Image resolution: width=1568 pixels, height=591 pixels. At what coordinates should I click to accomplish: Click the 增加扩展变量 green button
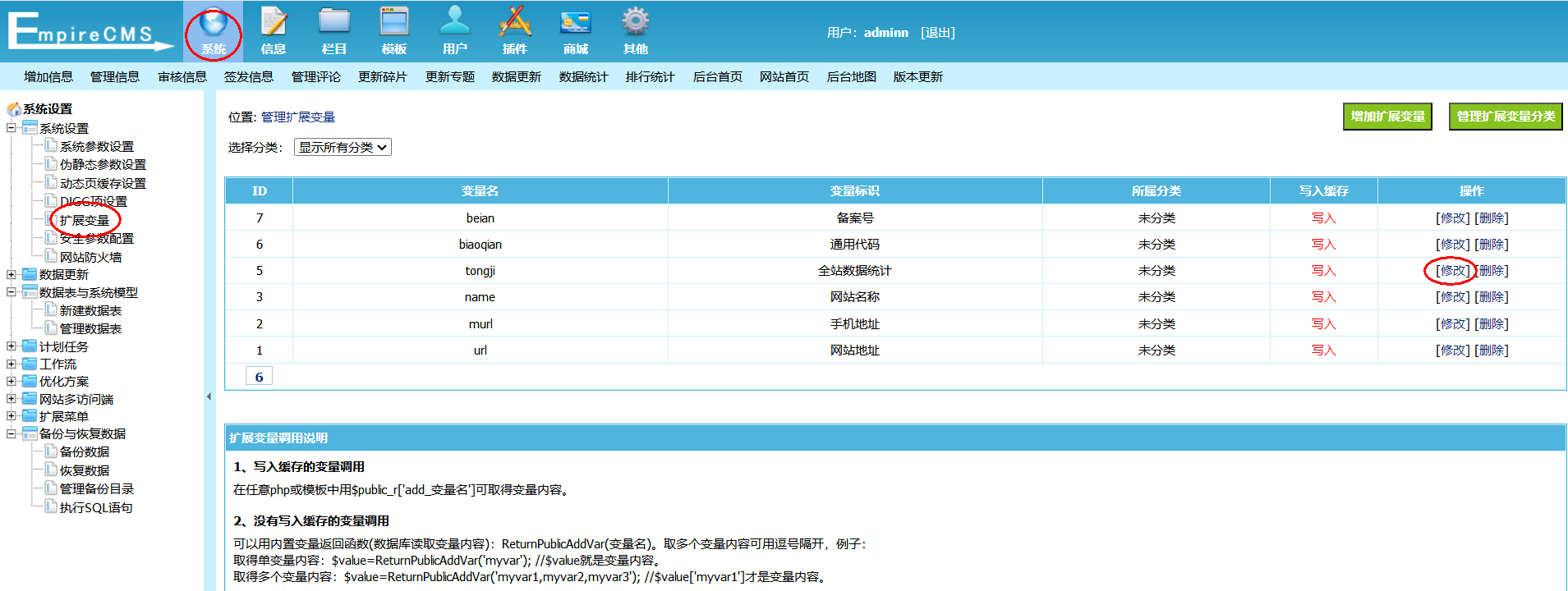click(1387, 117)
